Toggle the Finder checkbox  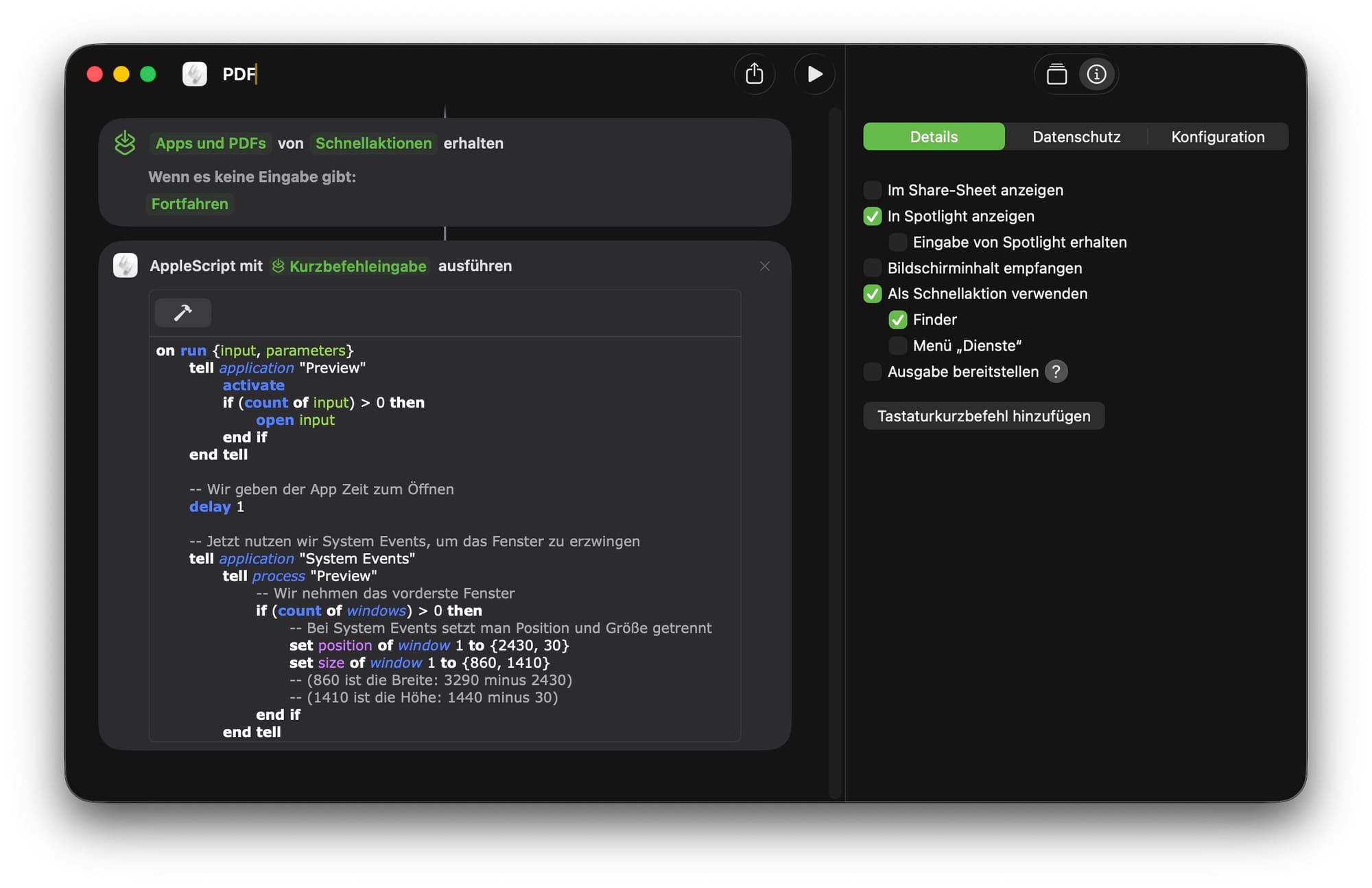click(897, 320)
